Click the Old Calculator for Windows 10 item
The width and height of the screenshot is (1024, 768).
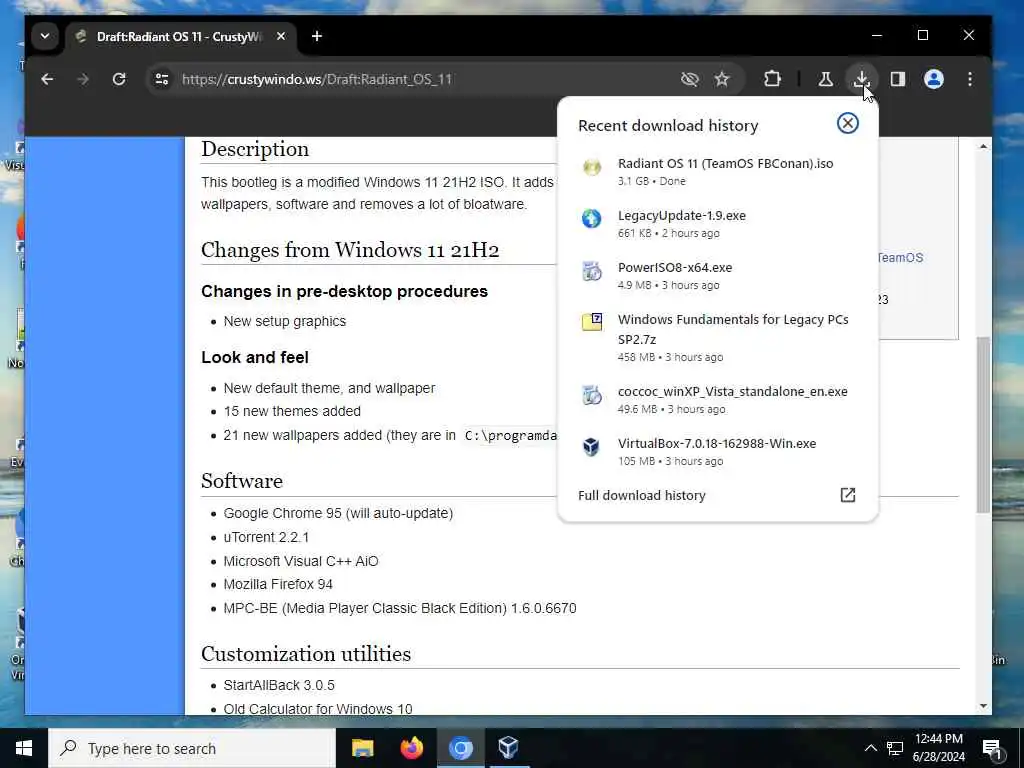317,709
